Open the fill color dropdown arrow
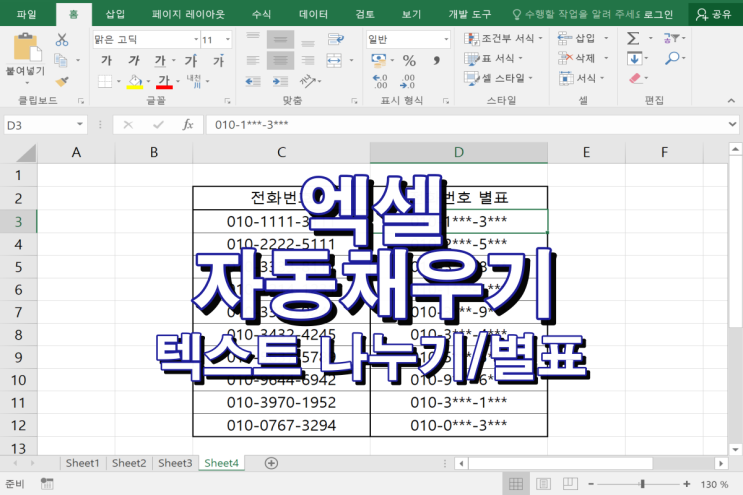Screen dimensions: 743x495 click(148, 81)
